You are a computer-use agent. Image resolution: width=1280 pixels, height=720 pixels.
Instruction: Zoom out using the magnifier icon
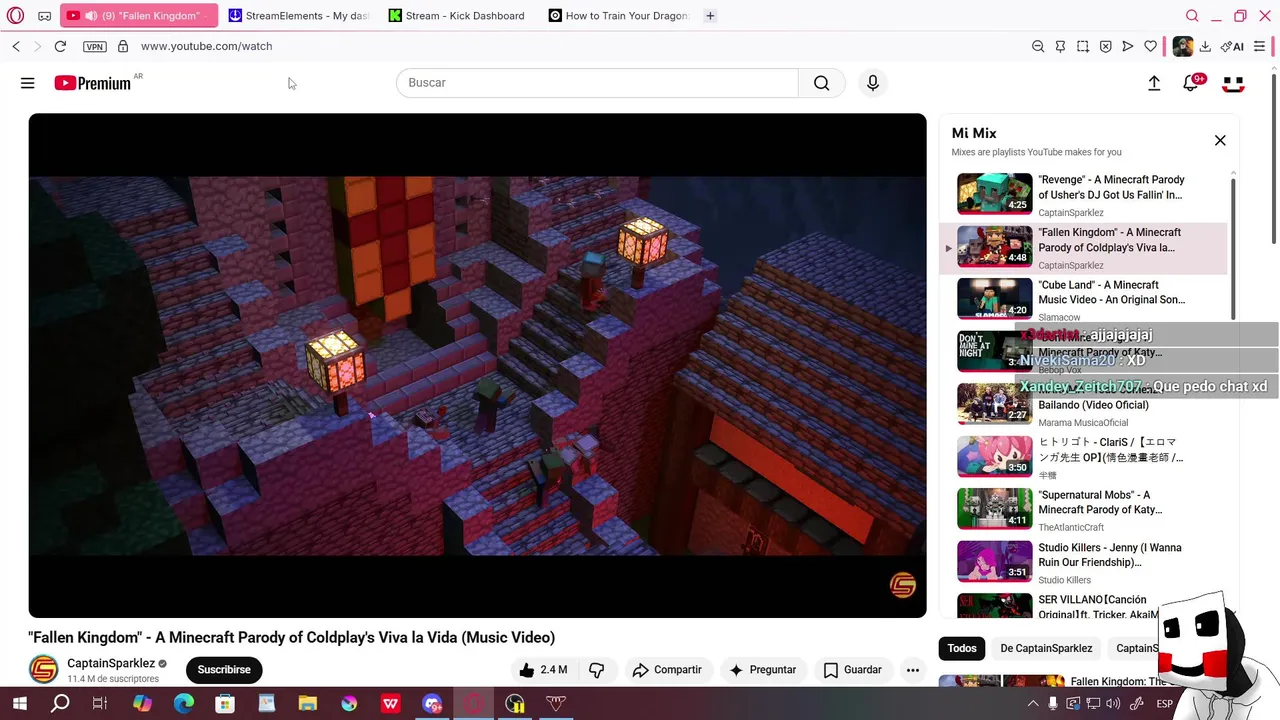[1038, 46]
